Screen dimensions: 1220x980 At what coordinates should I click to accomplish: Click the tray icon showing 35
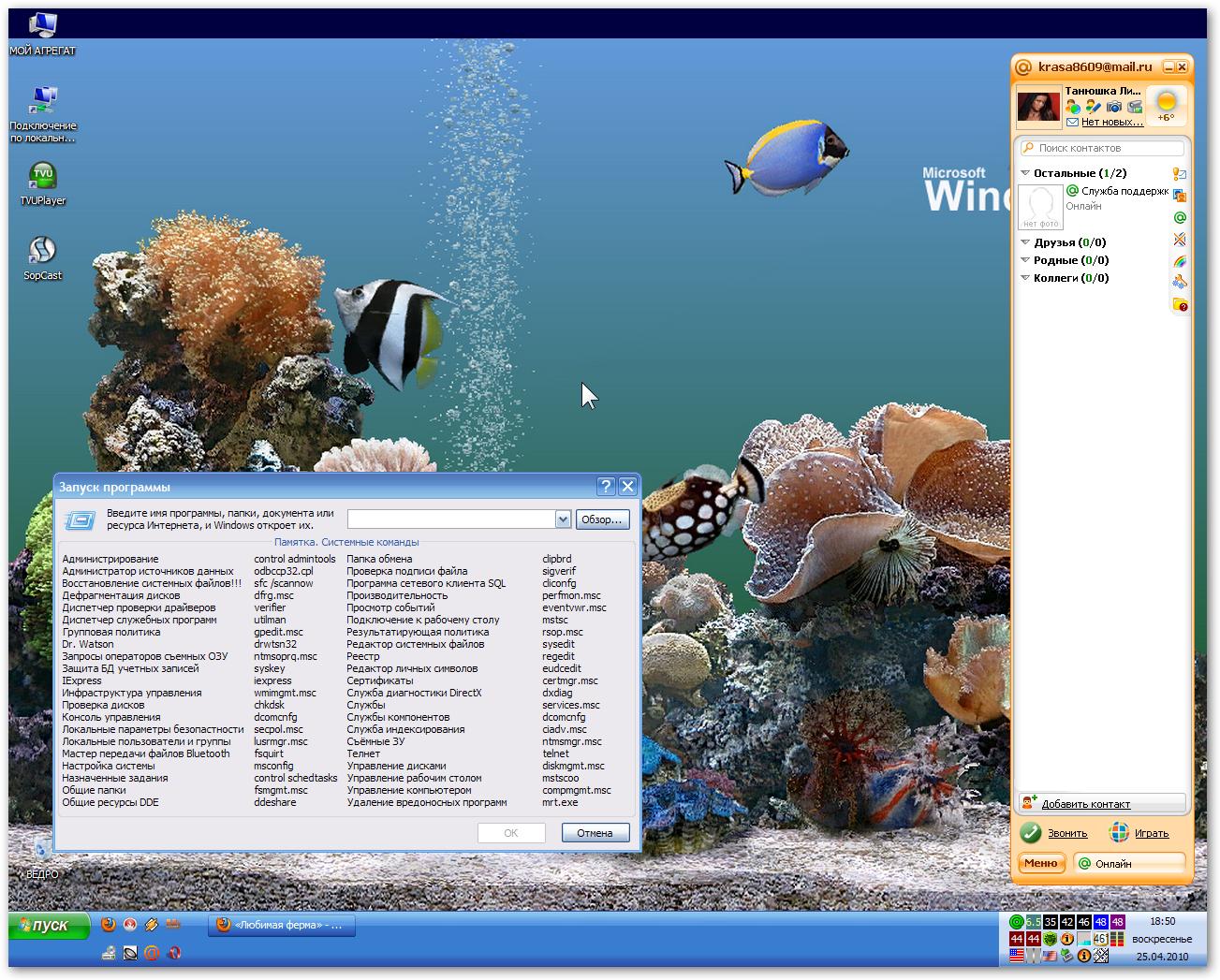point(1051,922)
